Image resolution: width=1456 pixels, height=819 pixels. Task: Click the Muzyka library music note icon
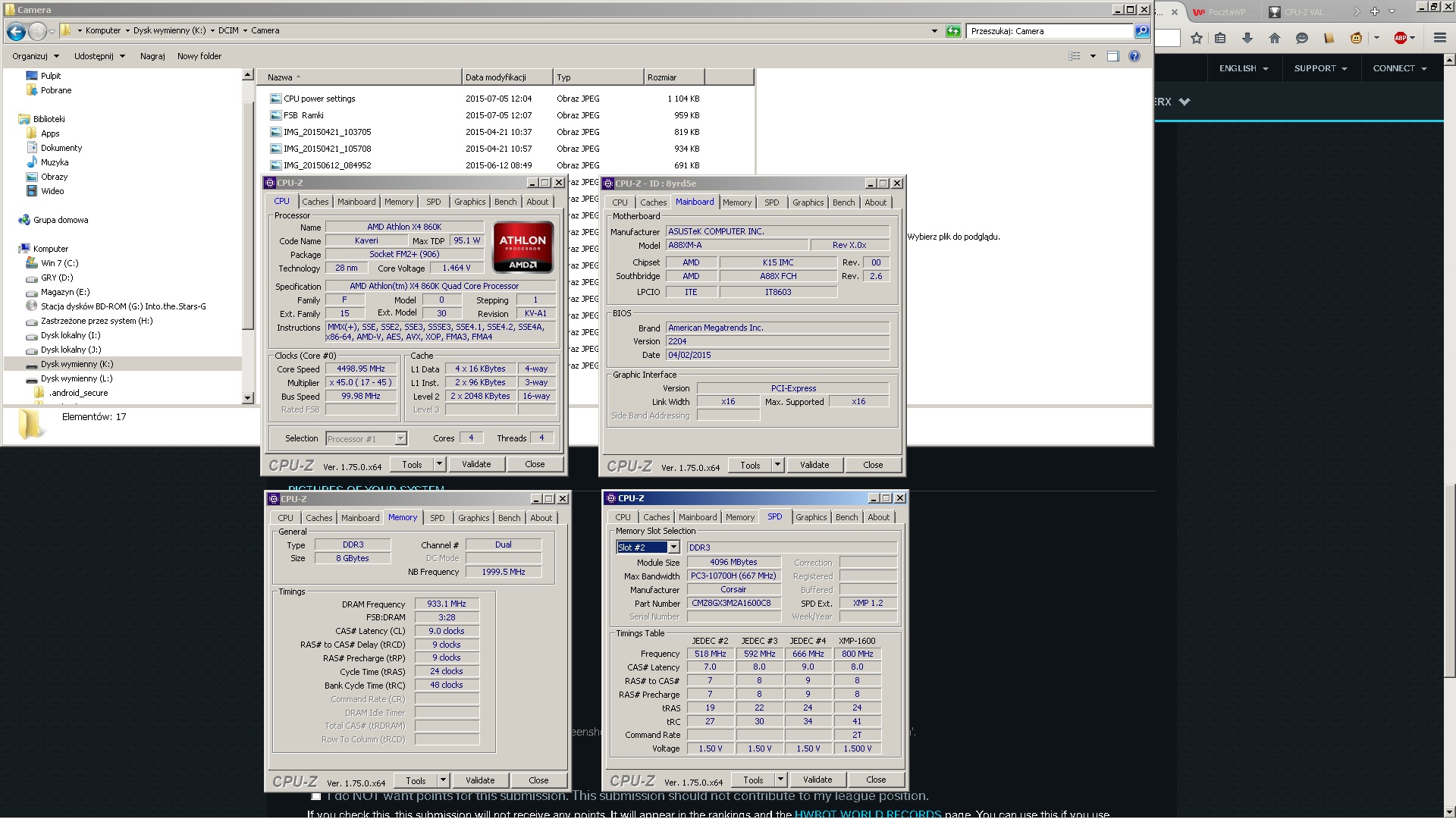pos(32,162)
